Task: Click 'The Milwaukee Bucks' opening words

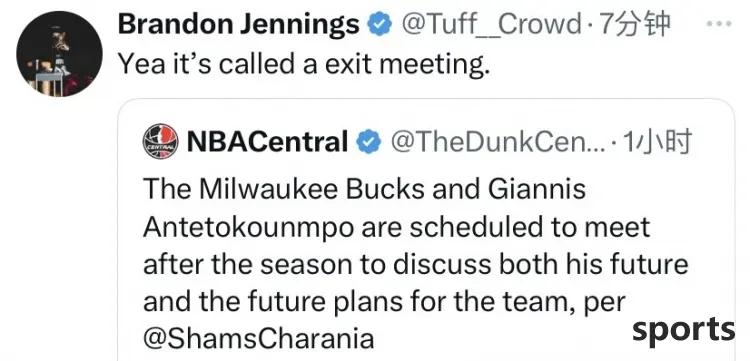Action: point(283,188)
